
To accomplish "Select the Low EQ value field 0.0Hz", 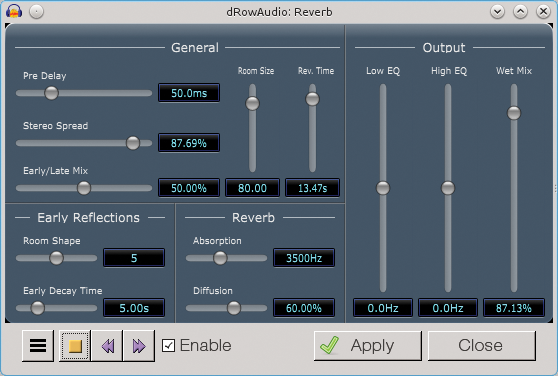I will (383, 308).
